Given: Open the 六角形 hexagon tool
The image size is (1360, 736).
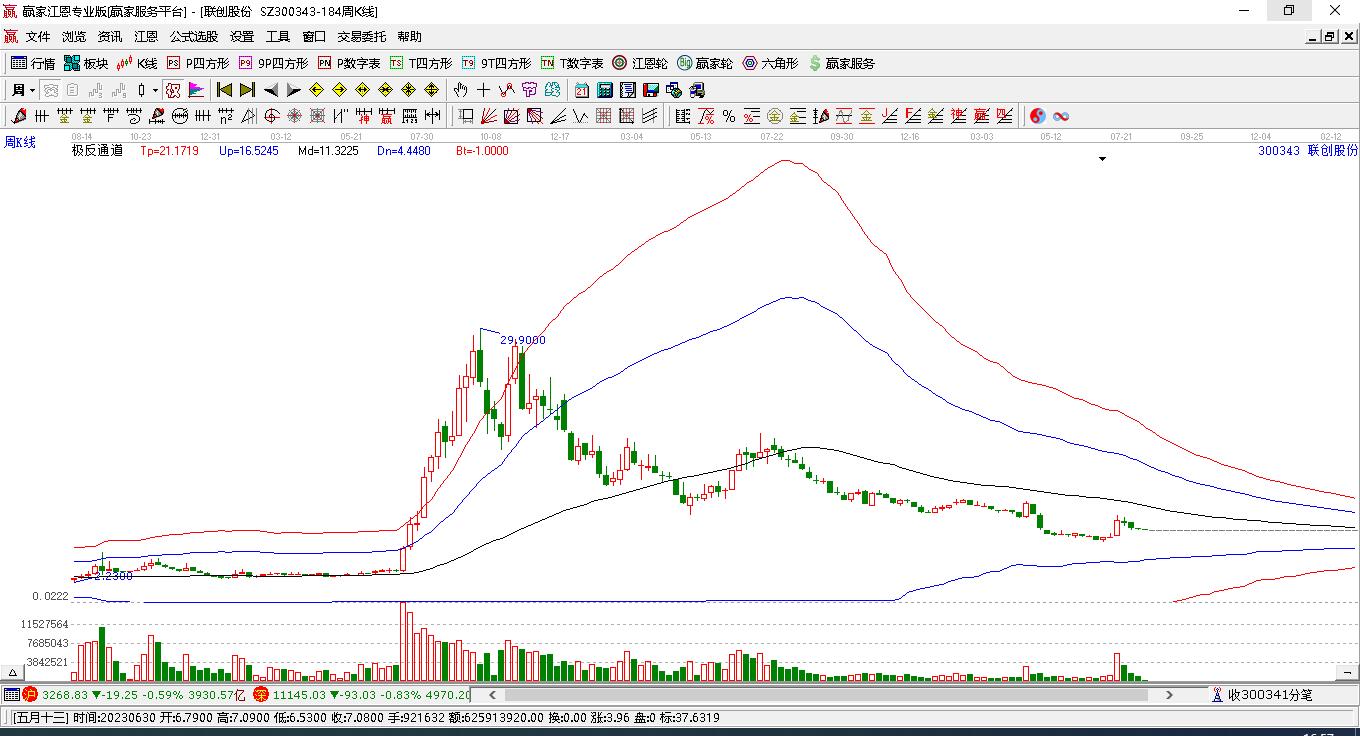Looking at the screenshot, I should coord(770,63).
